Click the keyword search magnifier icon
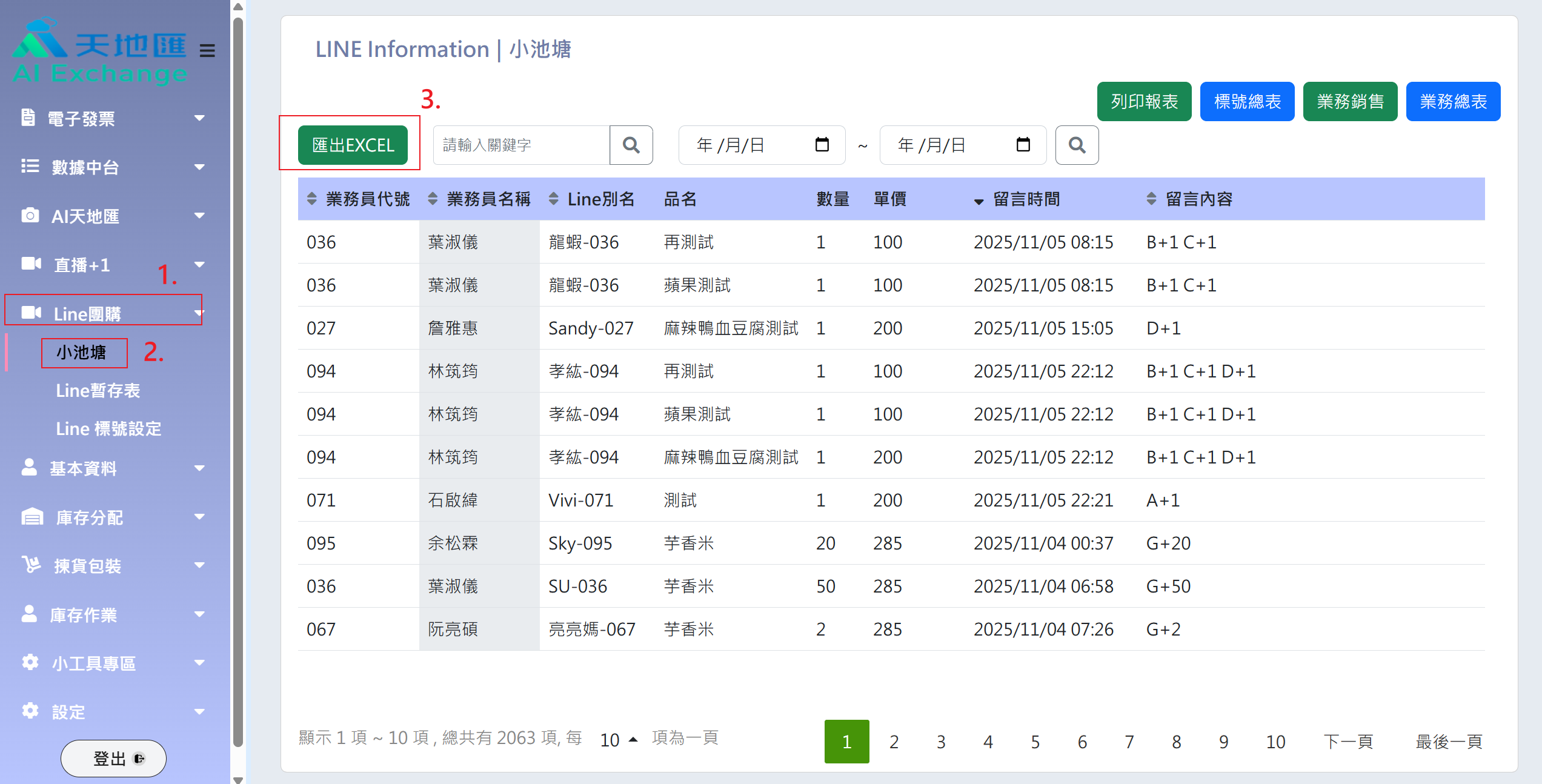The width and height of the screenshot is (1542, 784). click(x=631, y=145)
